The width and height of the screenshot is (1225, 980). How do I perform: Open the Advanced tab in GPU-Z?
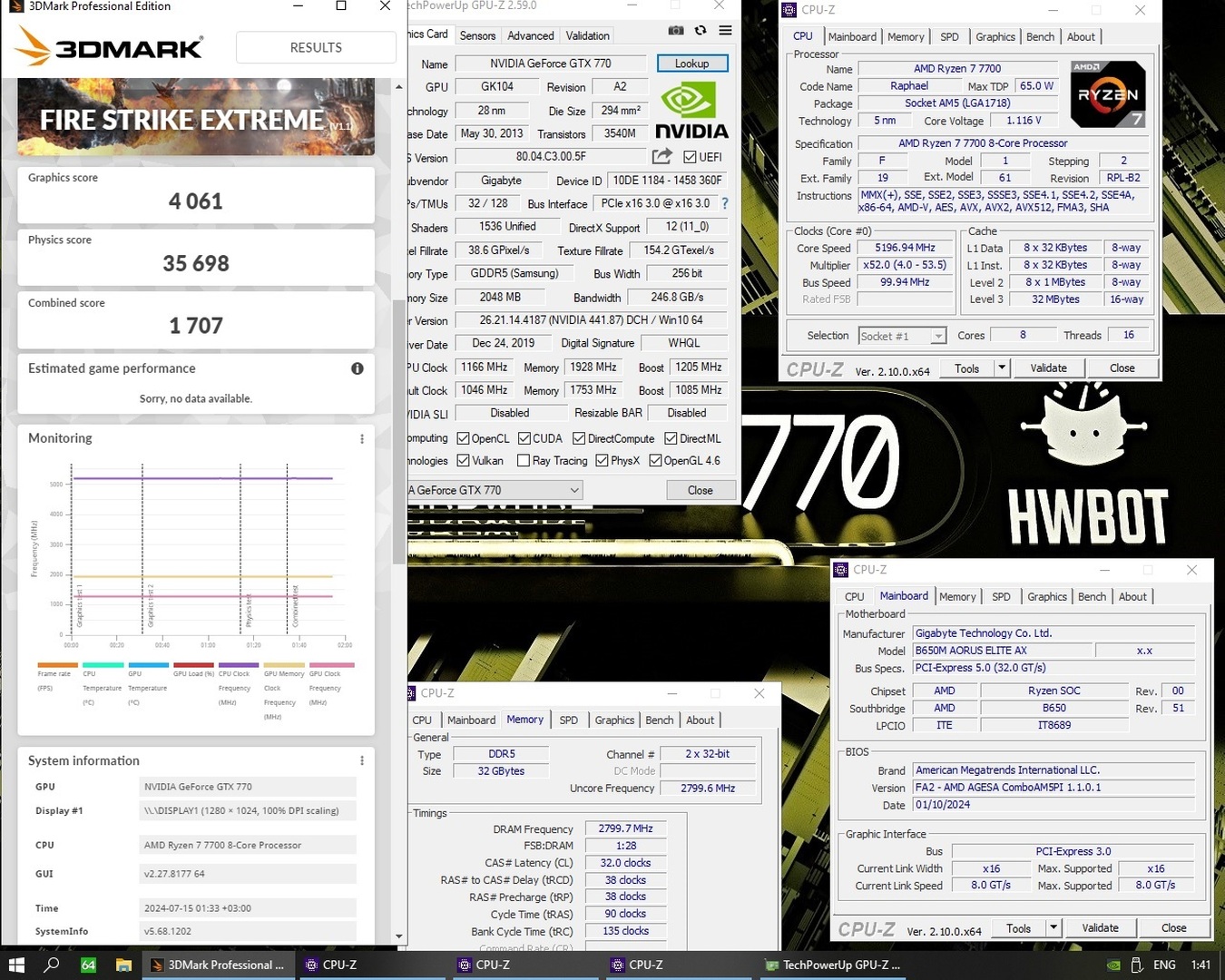tap(531, 35)
